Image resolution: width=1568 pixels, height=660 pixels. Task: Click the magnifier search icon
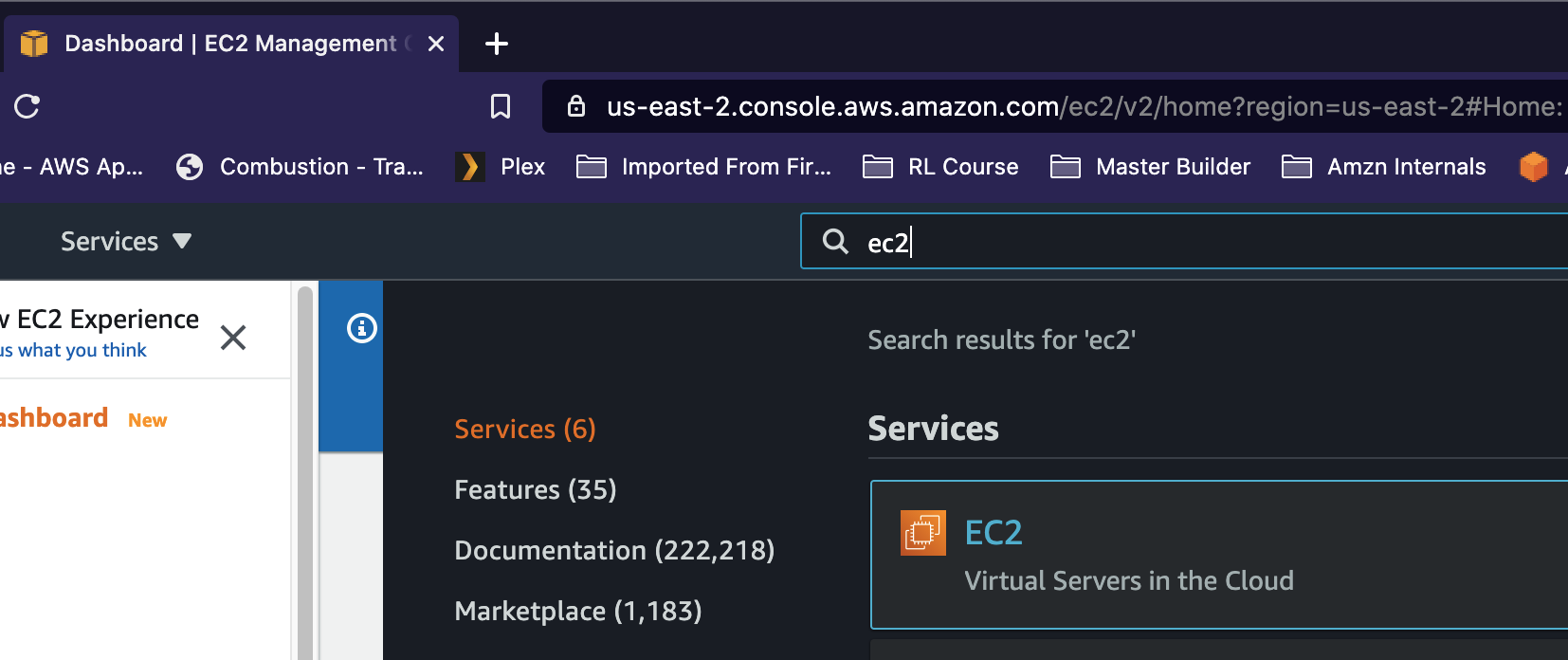pyautogui.click(x=835, y=241)
